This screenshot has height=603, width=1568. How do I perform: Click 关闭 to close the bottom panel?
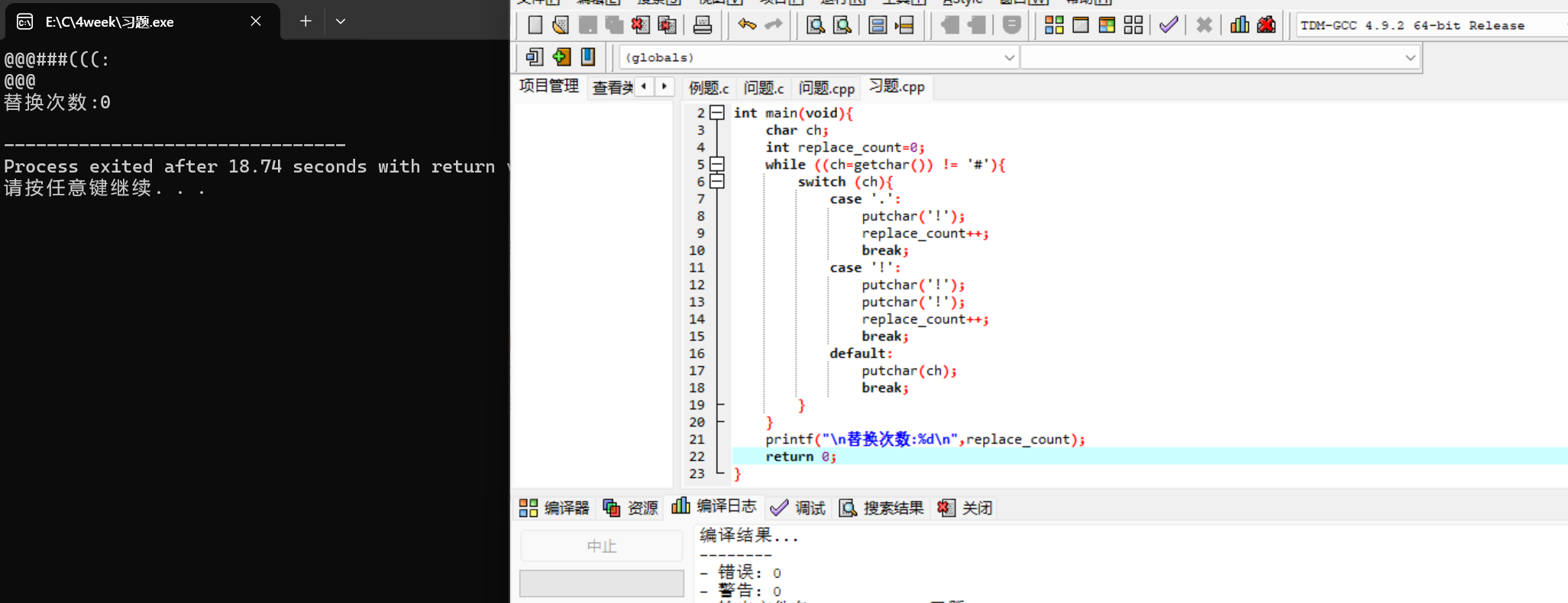point(965,508)
